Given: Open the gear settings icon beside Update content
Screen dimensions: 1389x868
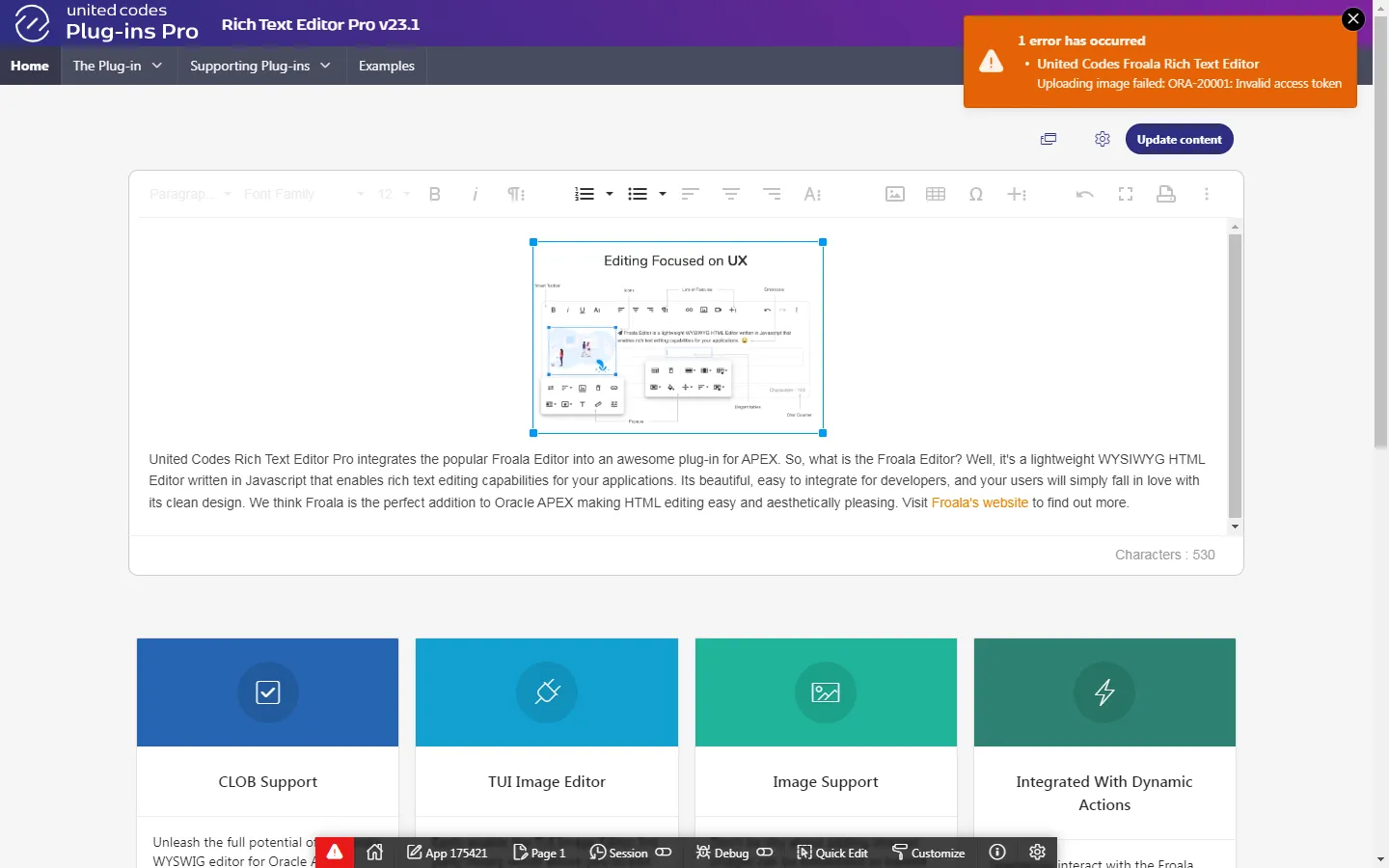Looking at the screenshot, I should tap(1102, 139).
